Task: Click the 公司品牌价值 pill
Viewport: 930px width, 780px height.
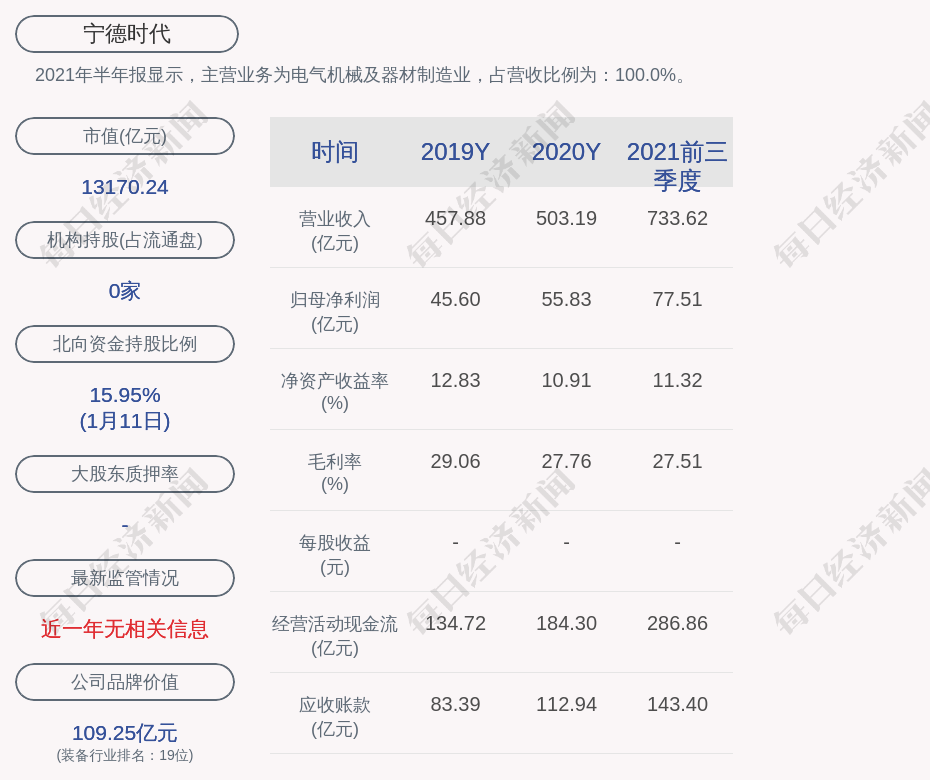Action: point(125,682)
